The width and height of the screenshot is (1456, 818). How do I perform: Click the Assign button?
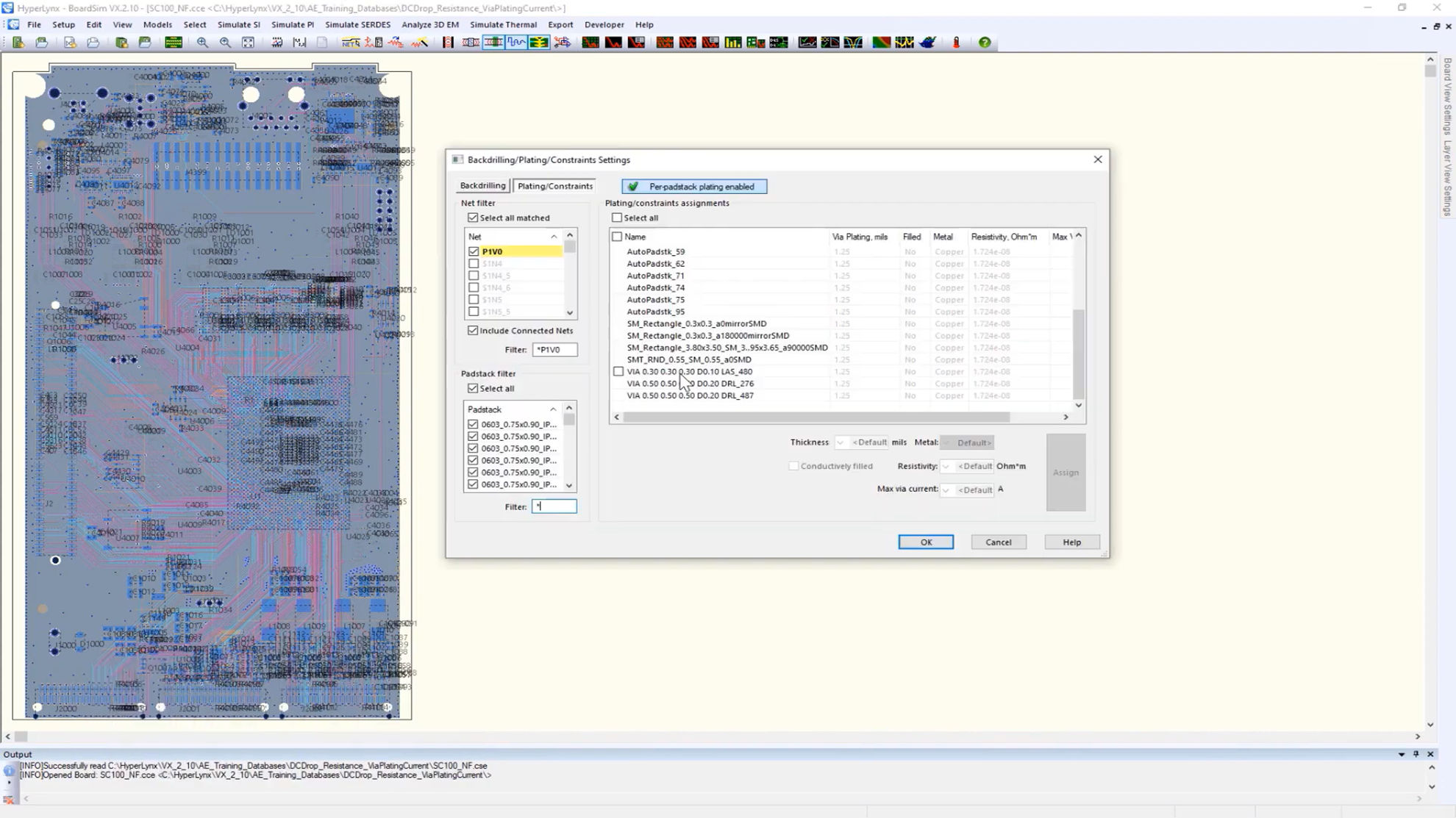[1066, 473]
